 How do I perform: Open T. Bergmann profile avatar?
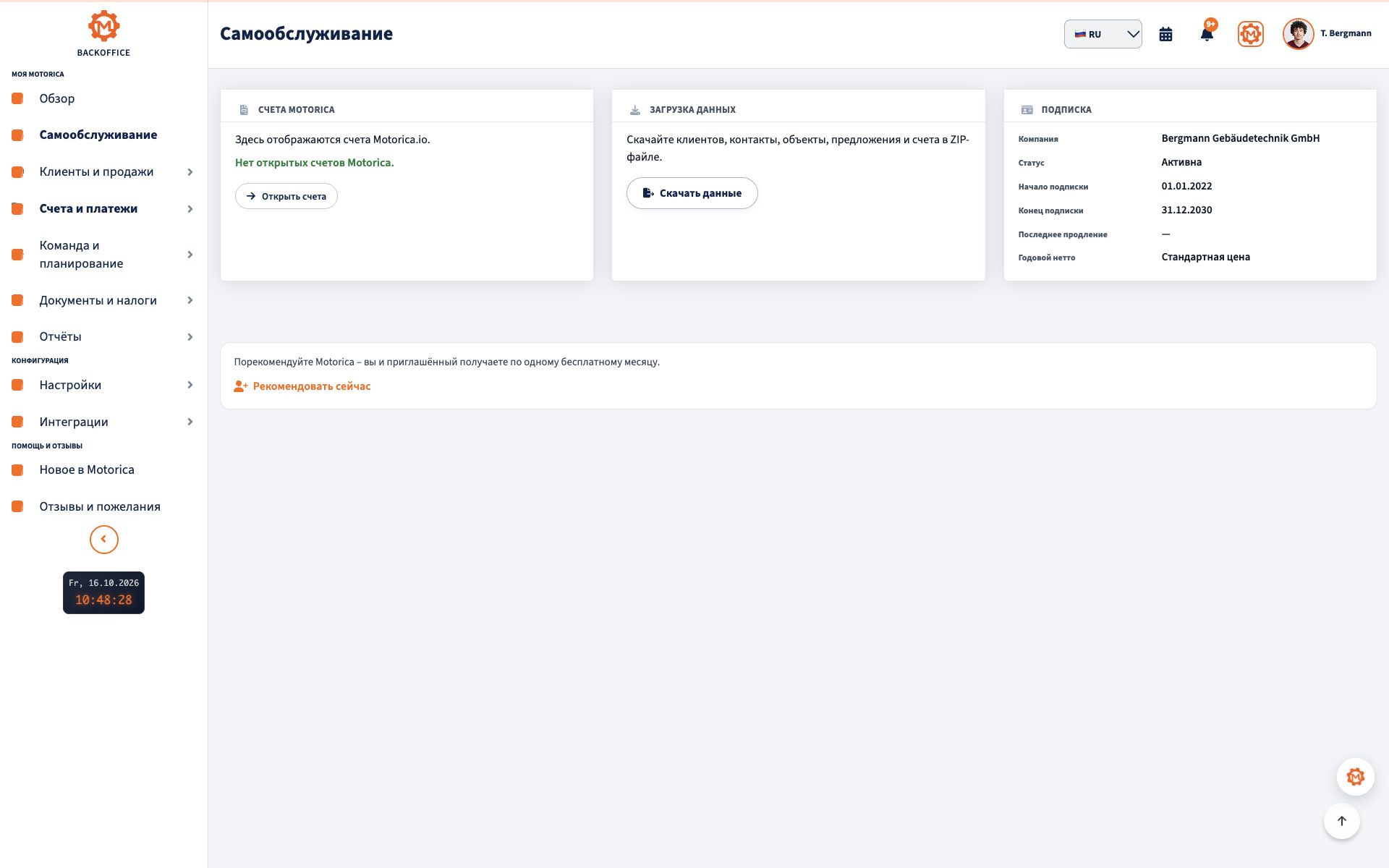1298,34
